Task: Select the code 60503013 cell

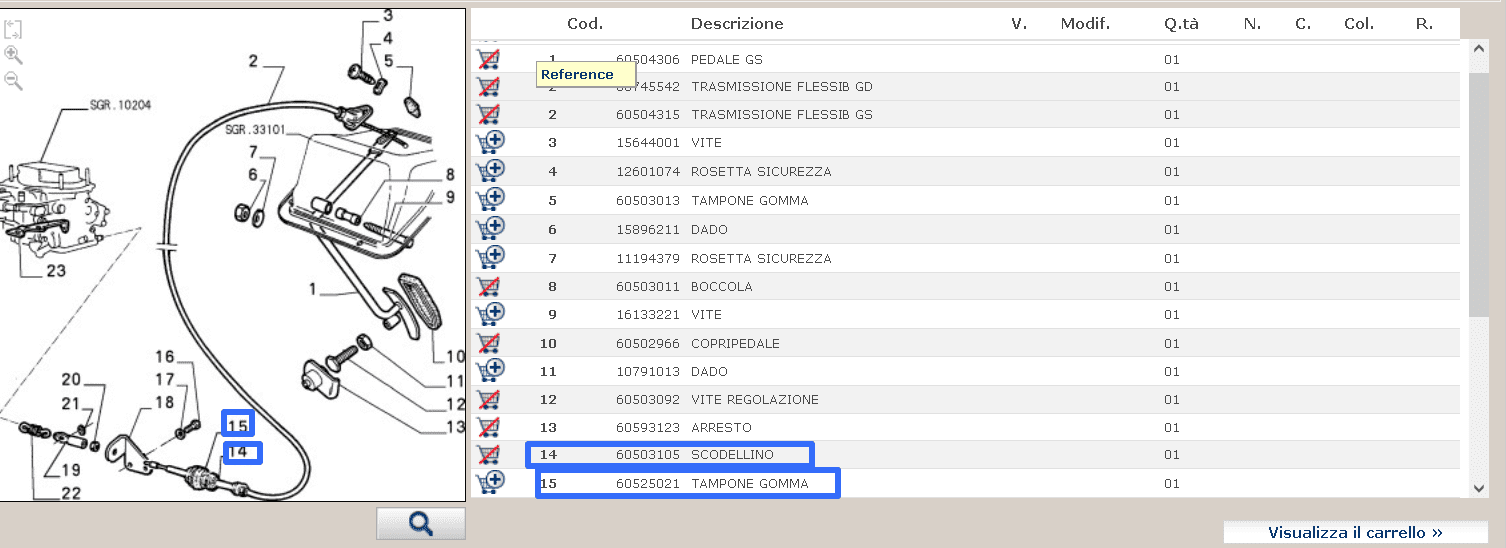Action: (x=648, y=200)
